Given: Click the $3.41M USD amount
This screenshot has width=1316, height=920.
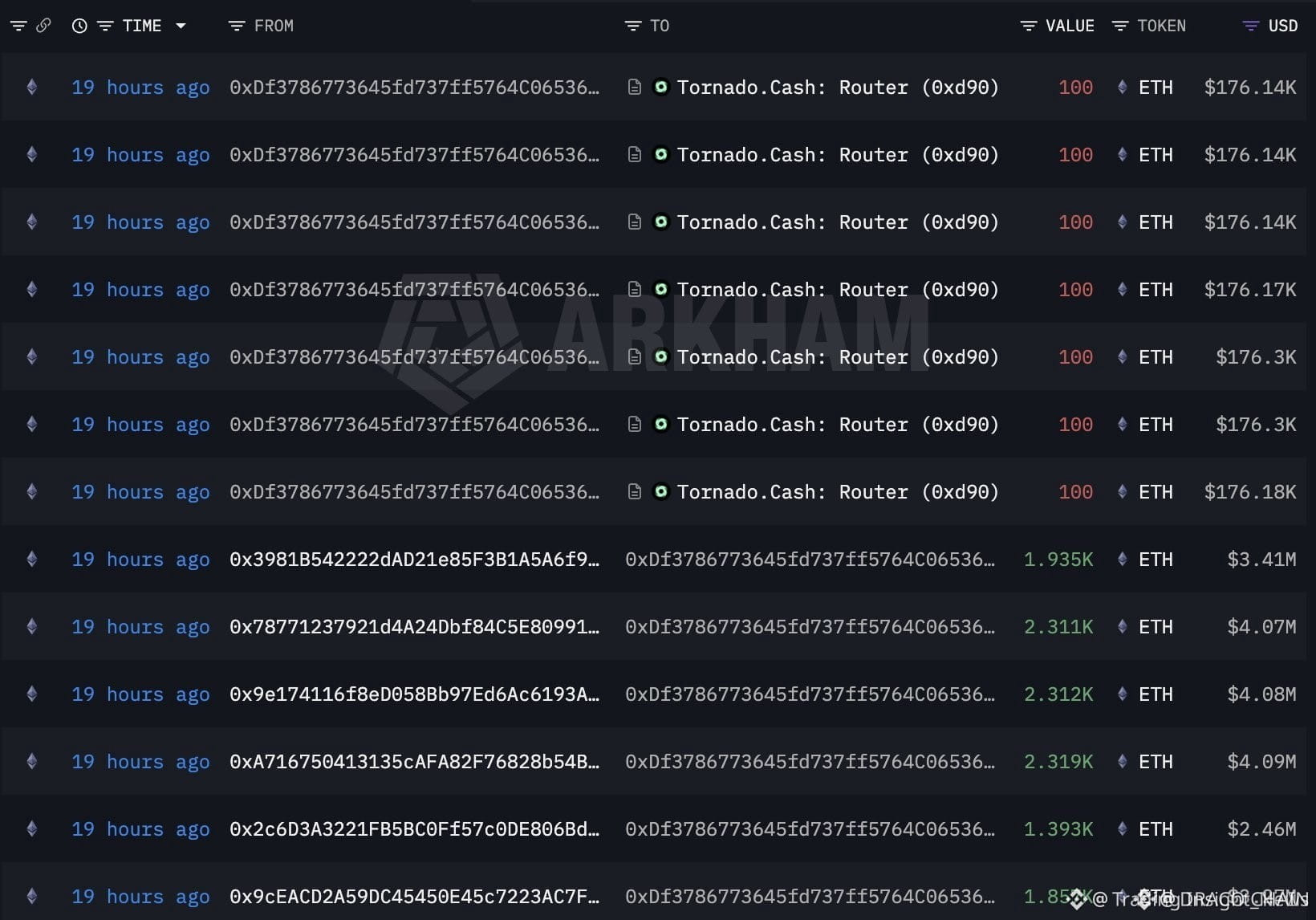Looking at the screenshot, I should tap(1261, 559).
